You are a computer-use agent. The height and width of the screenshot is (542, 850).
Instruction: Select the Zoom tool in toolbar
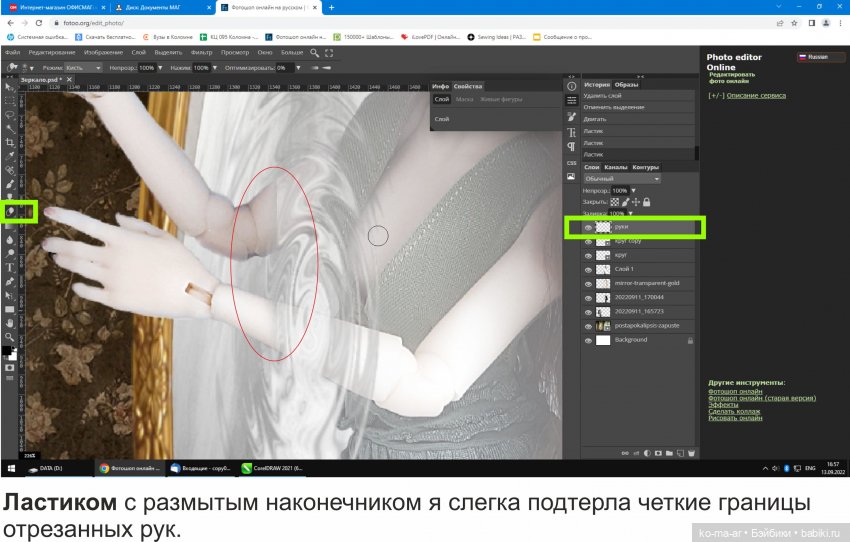[x=9, y=337]
